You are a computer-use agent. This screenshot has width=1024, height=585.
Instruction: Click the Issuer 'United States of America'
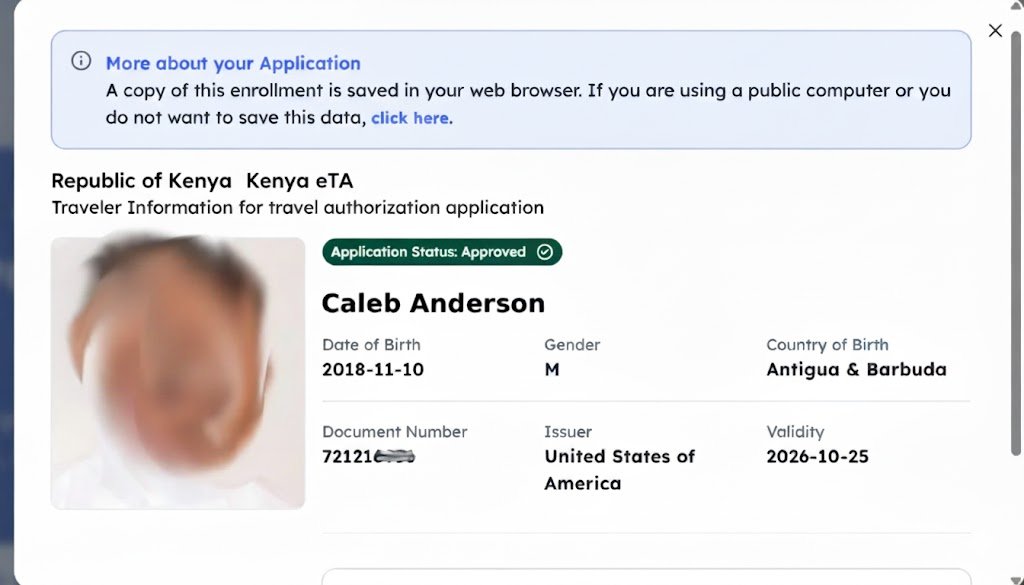pos(619,468)
